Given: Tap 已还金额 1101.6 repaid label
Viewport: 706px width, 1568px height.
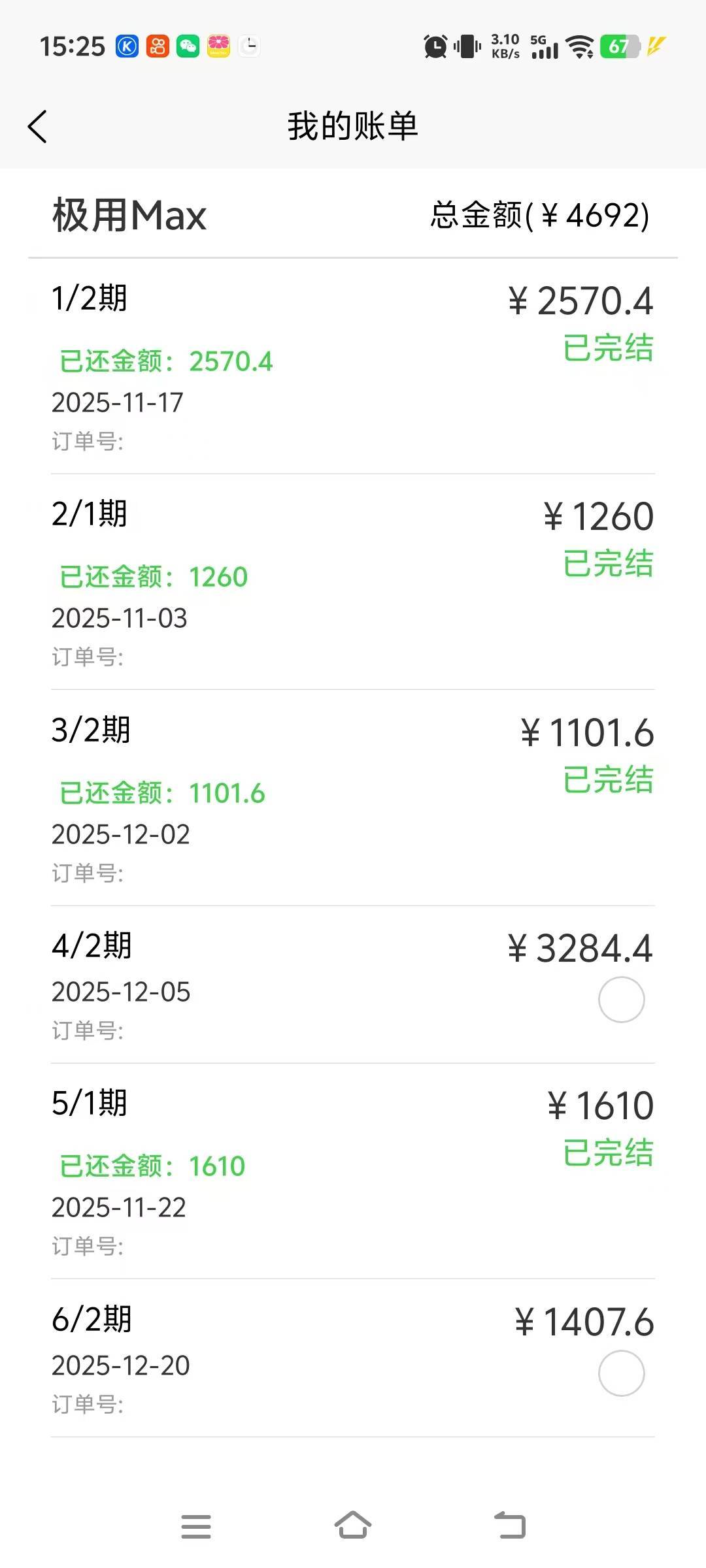Looking at the screenshot, I should (162, 793).
